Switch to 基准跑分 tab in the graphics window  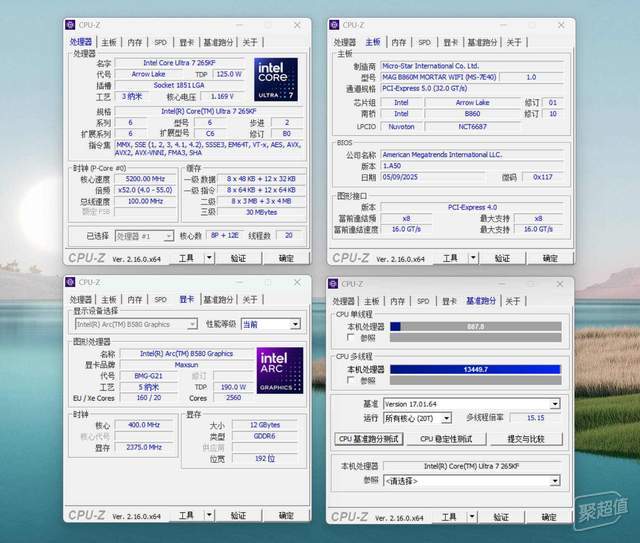click(218, 299)
